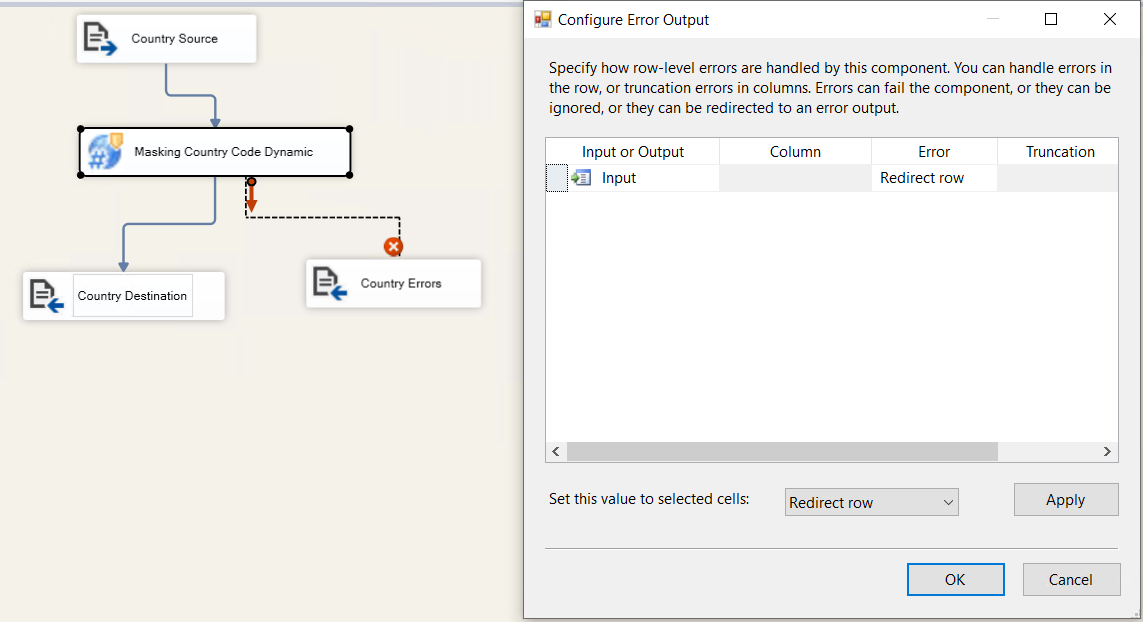This screenshot has height=622, width=1143.
Task: Click the red error X on connector
Action: (x=394, y=246)
